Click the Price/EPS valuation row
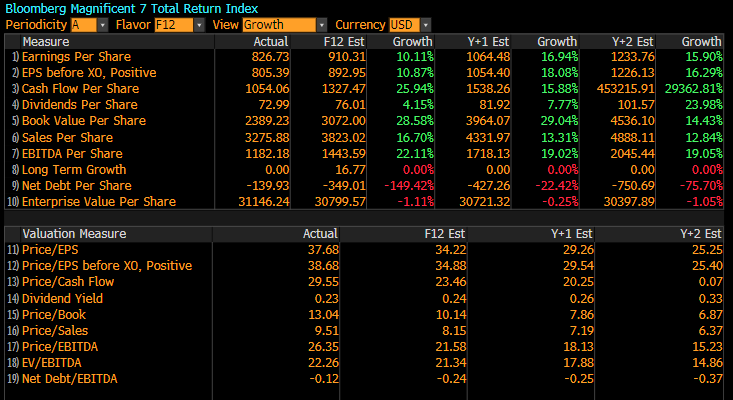The height and width of the screenshot is (400, 733). [x=51, y=249]
